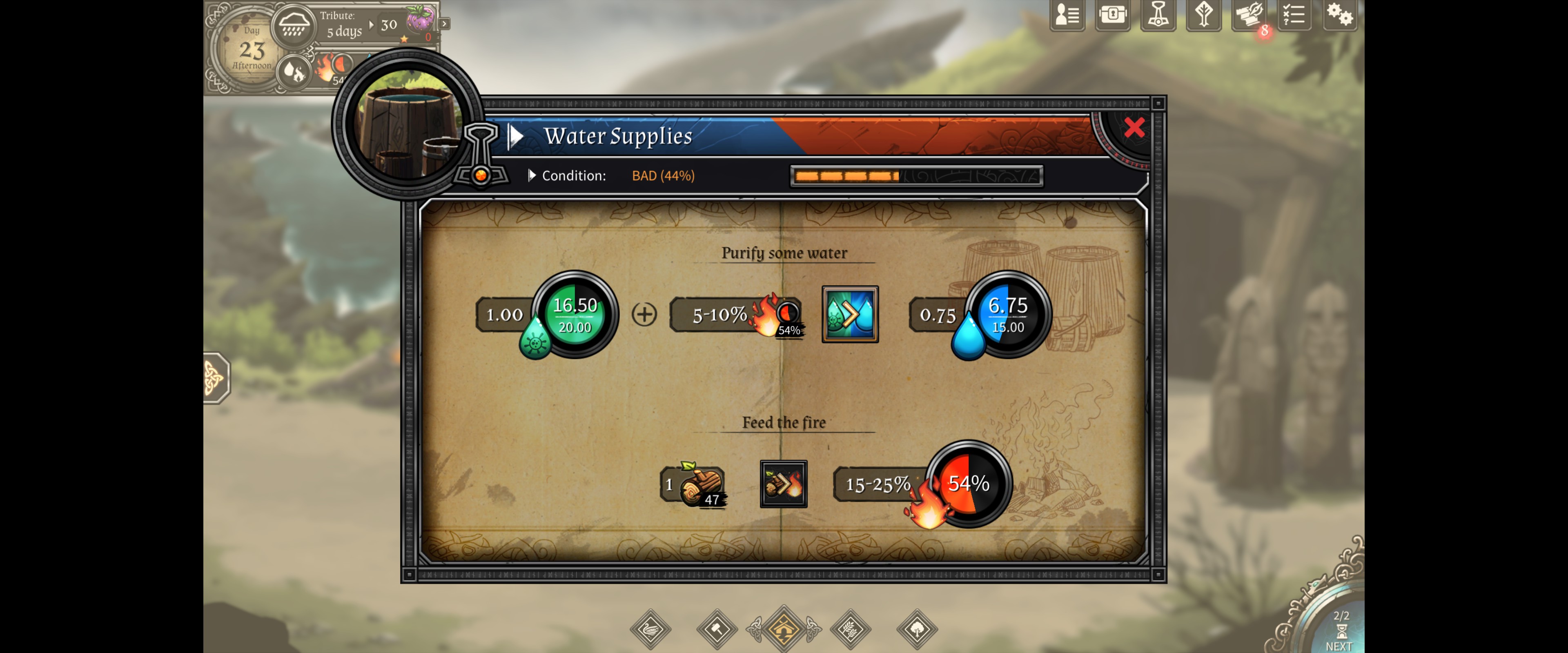This screenshot has height=653, width=1568.
Task: Click the 54% fire level gauge
Action: 969,484
